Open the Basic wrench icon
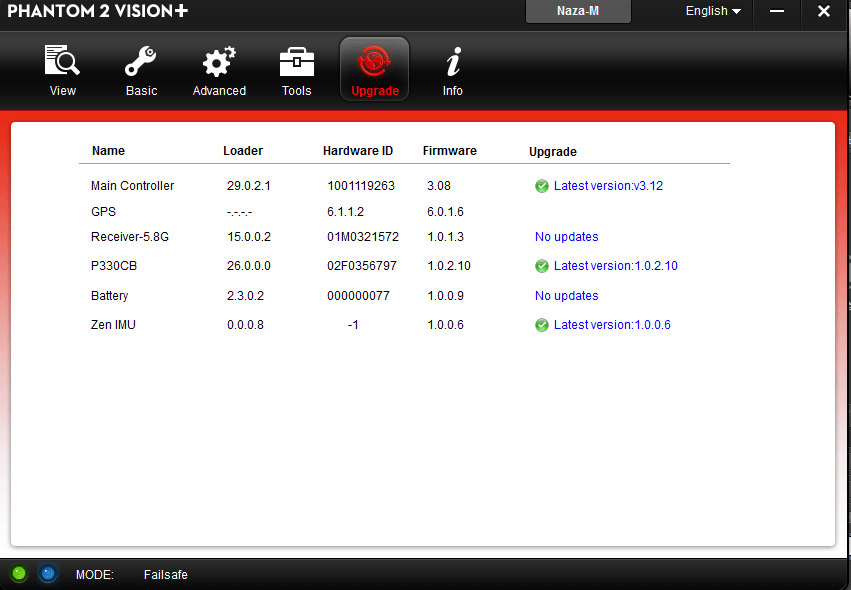Viewport: 851px width, 590px height. (141, 61)
